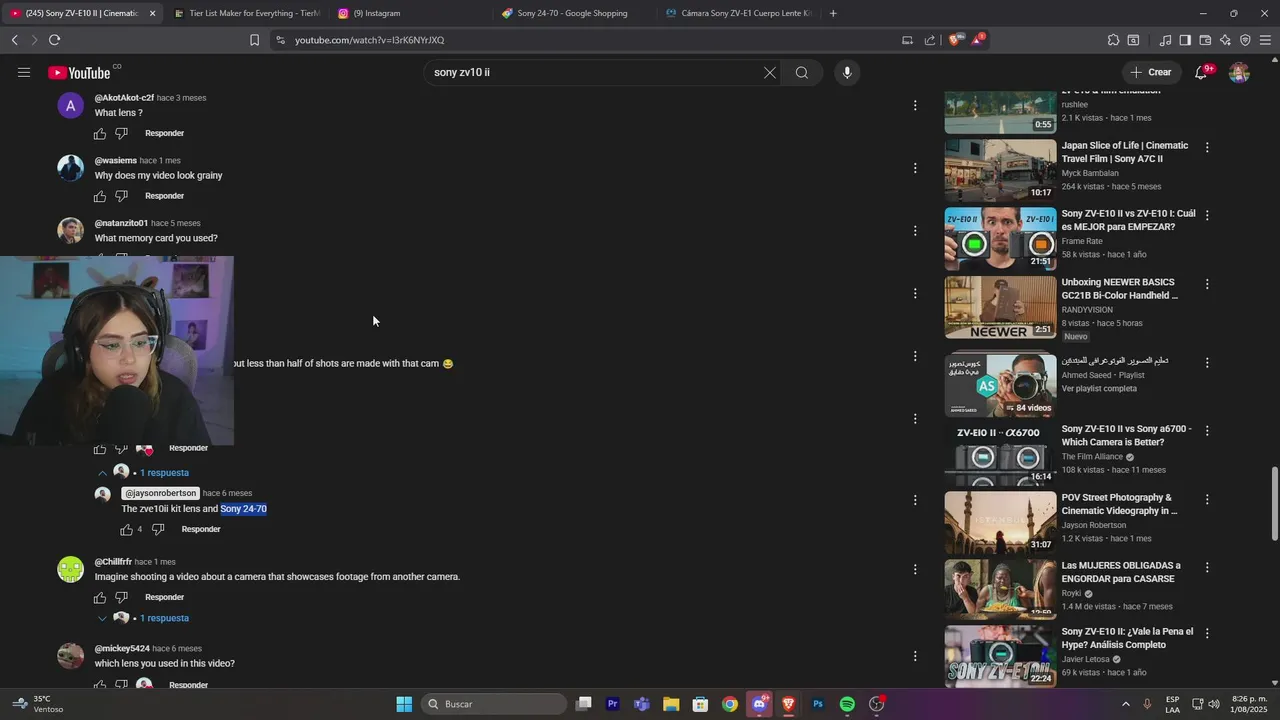This screenshot has width=1280, height=720.
Task: Click Responder under @AkotAkot-c2f comment
Action: point(164,133)
